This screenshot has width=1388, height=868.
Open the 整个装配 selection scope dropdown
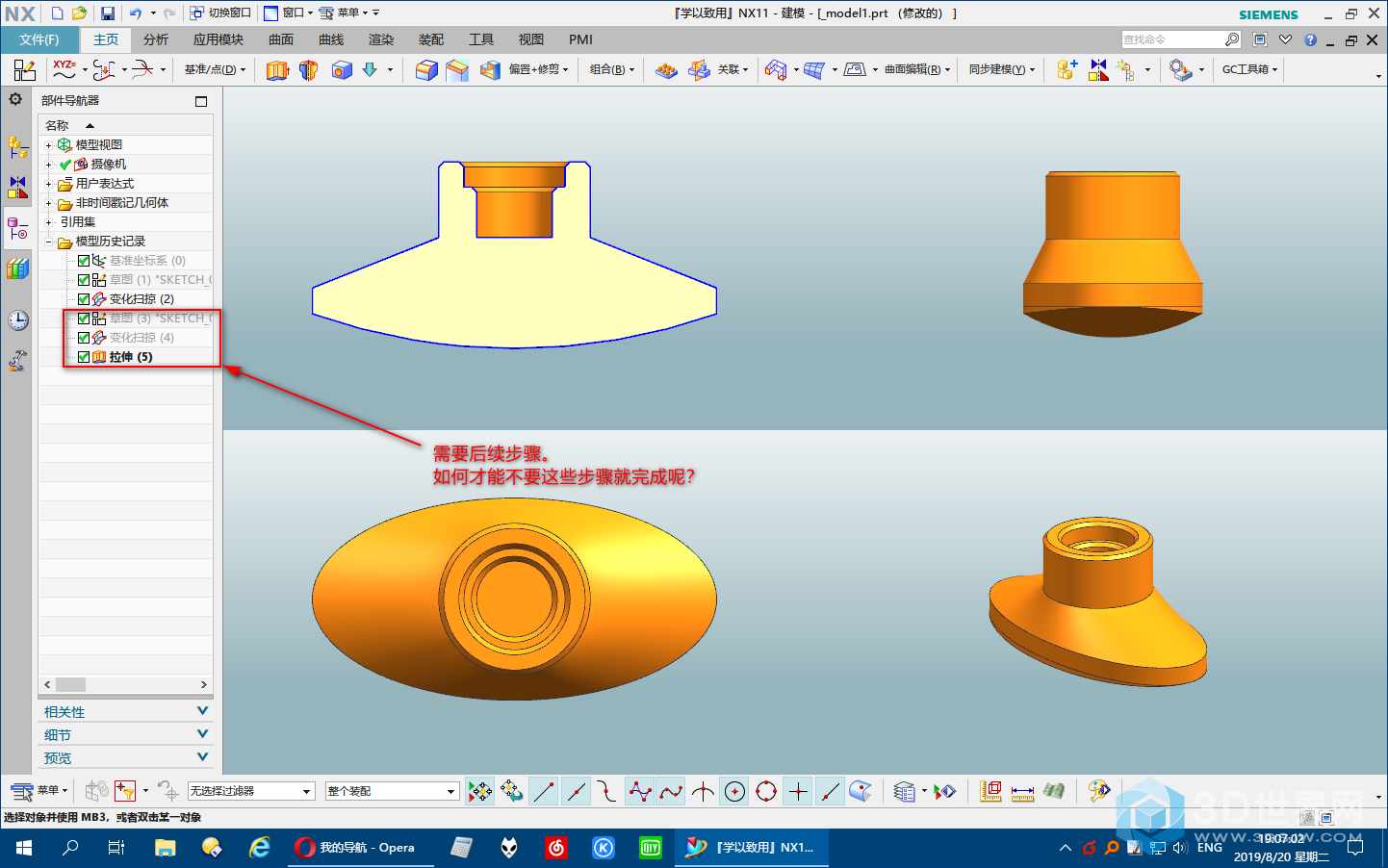click(392, 791)
